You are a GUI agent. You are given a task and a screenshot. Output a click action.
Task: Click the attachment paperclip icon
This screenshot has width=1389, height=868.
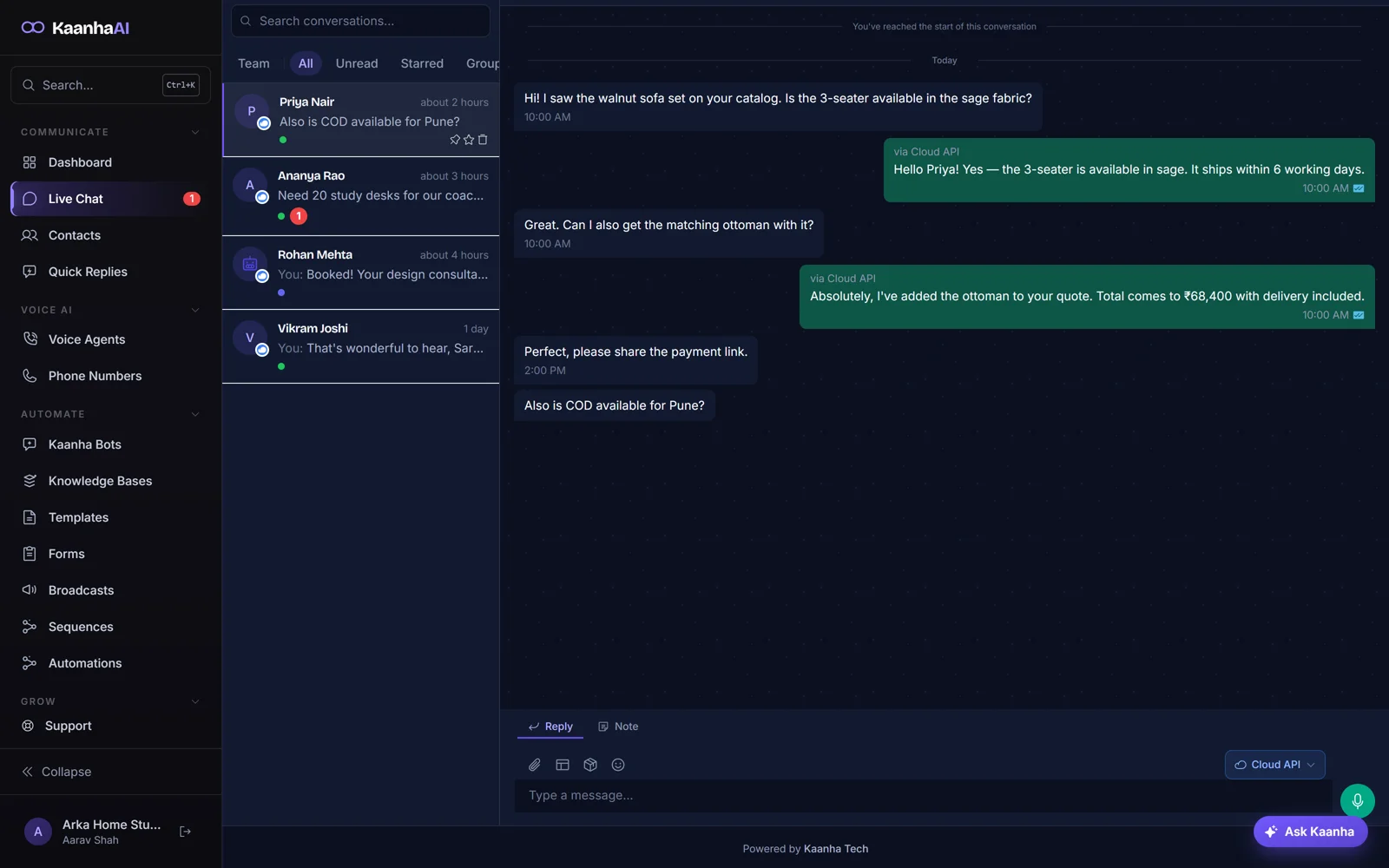click(x=535, y=765)
